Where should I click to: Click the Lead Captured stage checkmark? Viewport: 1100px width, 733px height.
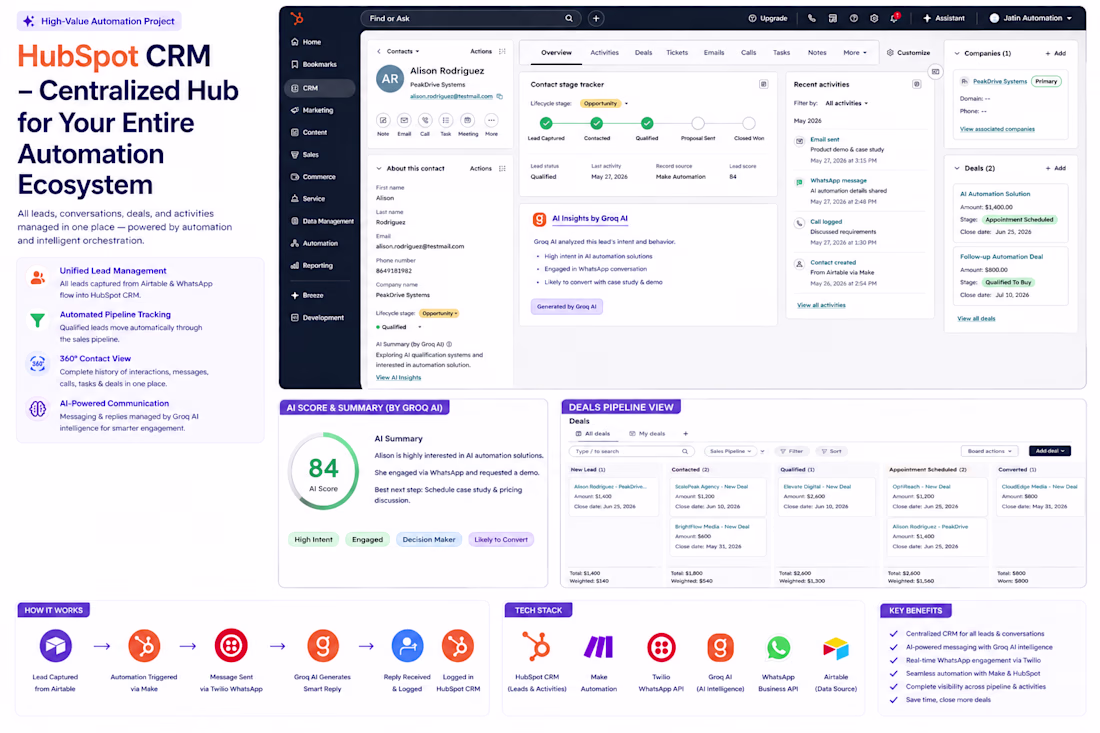point(546,123)
